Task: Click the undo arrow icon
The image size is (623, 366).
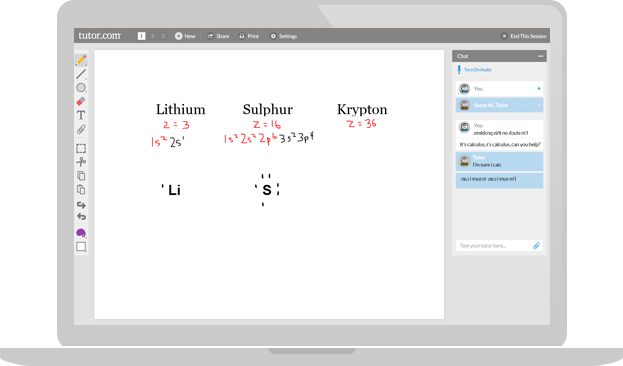Action: [x=81, y=217]
